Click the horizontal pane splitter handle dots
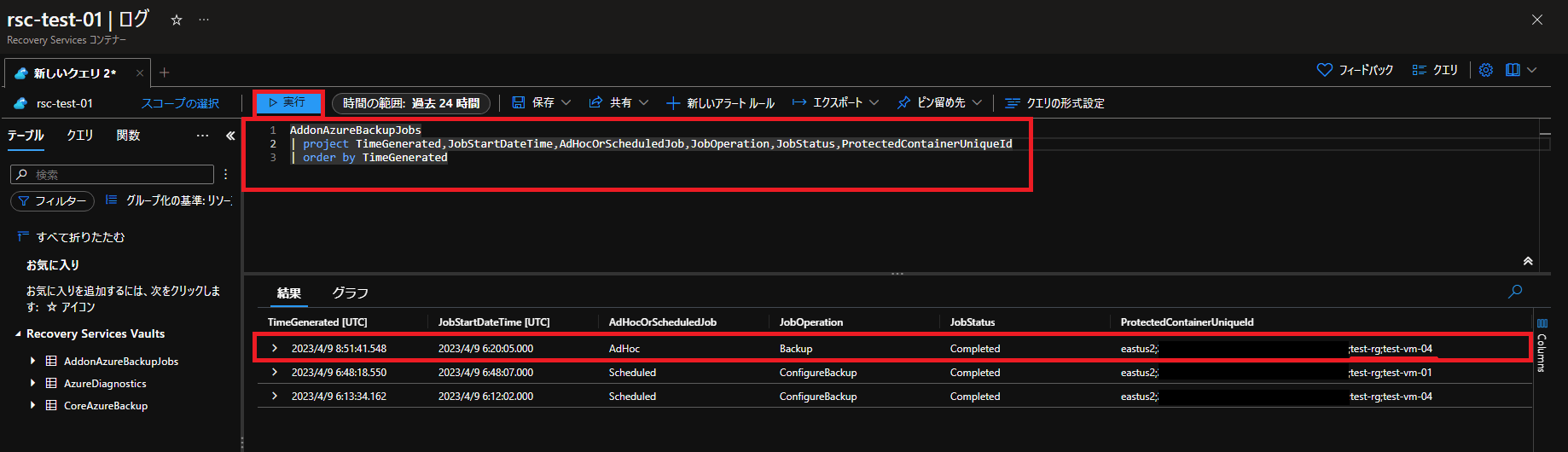 pos(897,274)
